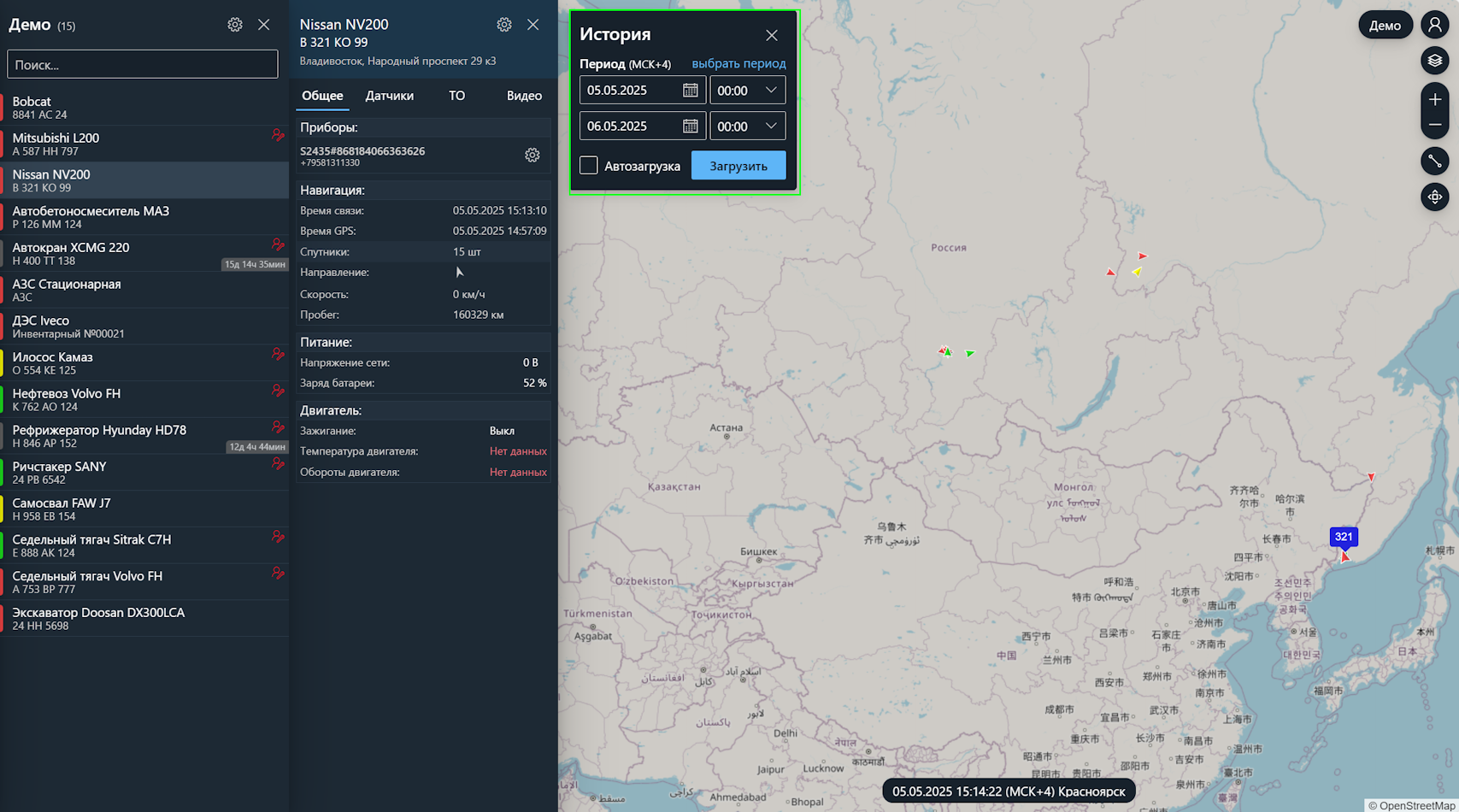Select Седельный тягач Sitrak C7H in the list
Viewport: 1459px width, 812px height.
tap(144, 545)
